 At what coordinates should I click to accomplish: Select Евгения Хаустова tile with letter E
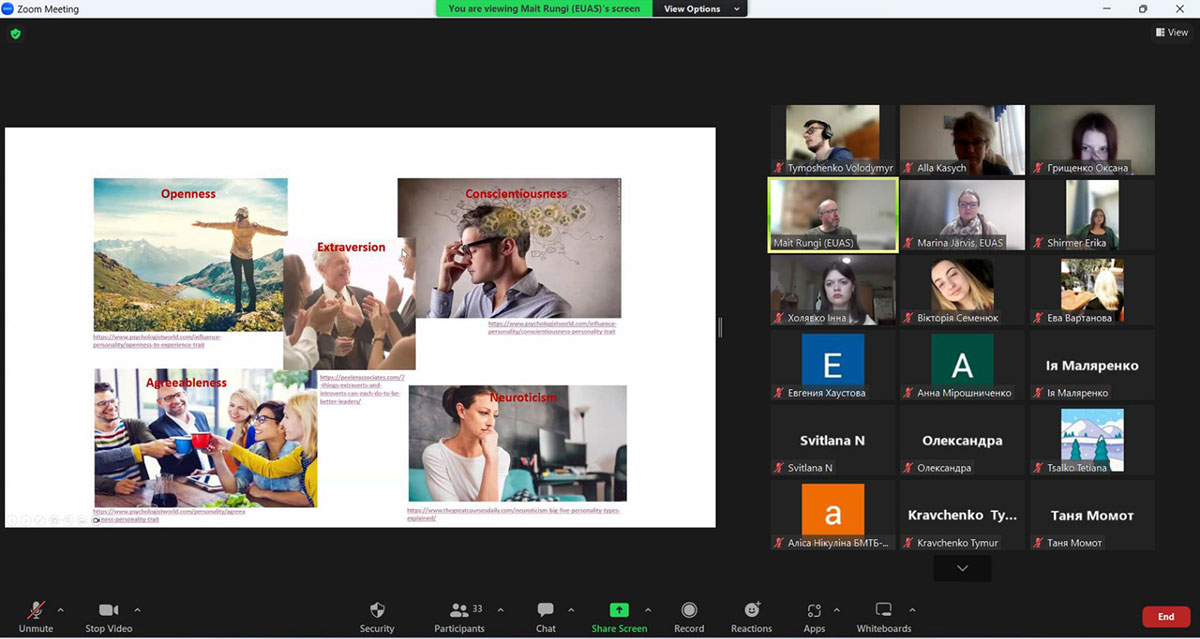pos(833,365)
